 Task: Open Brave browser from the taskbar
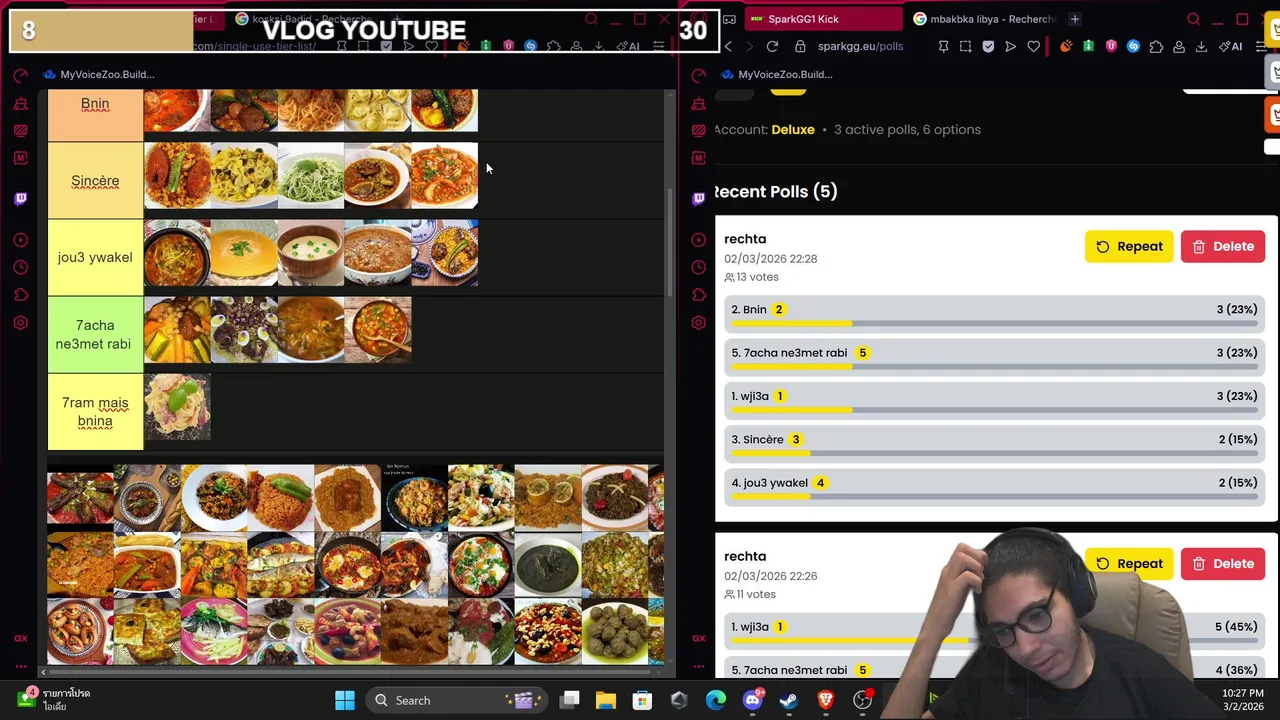[826, 700]
